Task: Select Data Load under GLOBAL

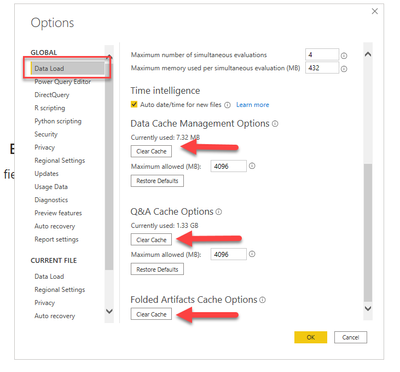Action: 67,68
